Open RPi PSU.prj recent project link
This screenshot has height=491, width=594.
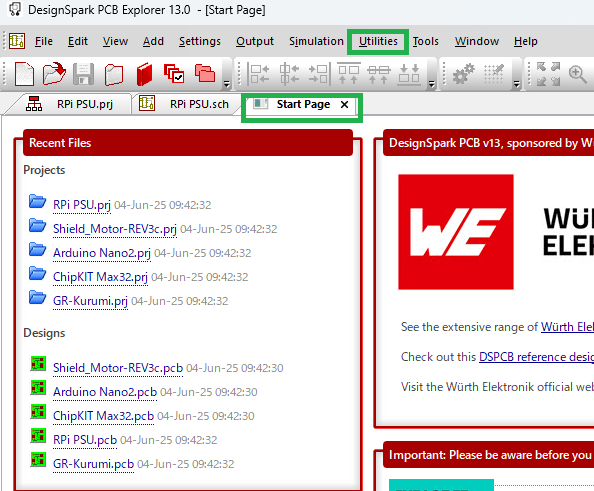click(82, 205)
